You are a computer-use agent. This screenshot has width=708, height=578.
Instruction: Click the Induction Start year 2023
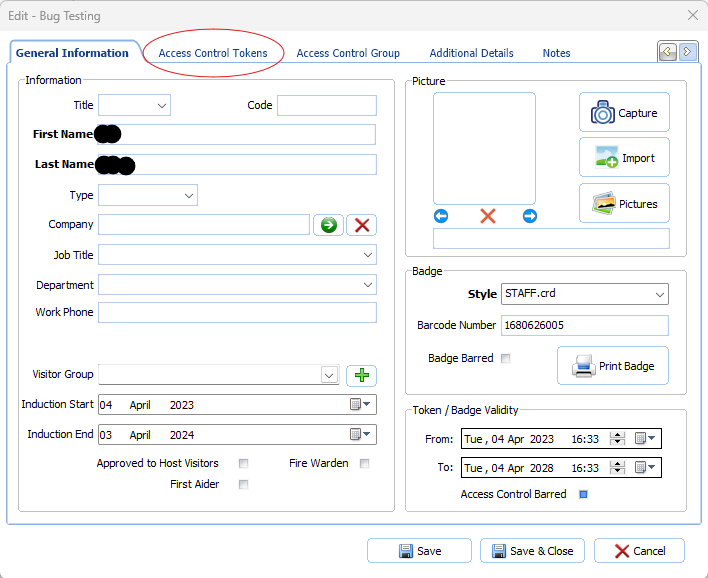pyautogui.click(x=182, y=405)
